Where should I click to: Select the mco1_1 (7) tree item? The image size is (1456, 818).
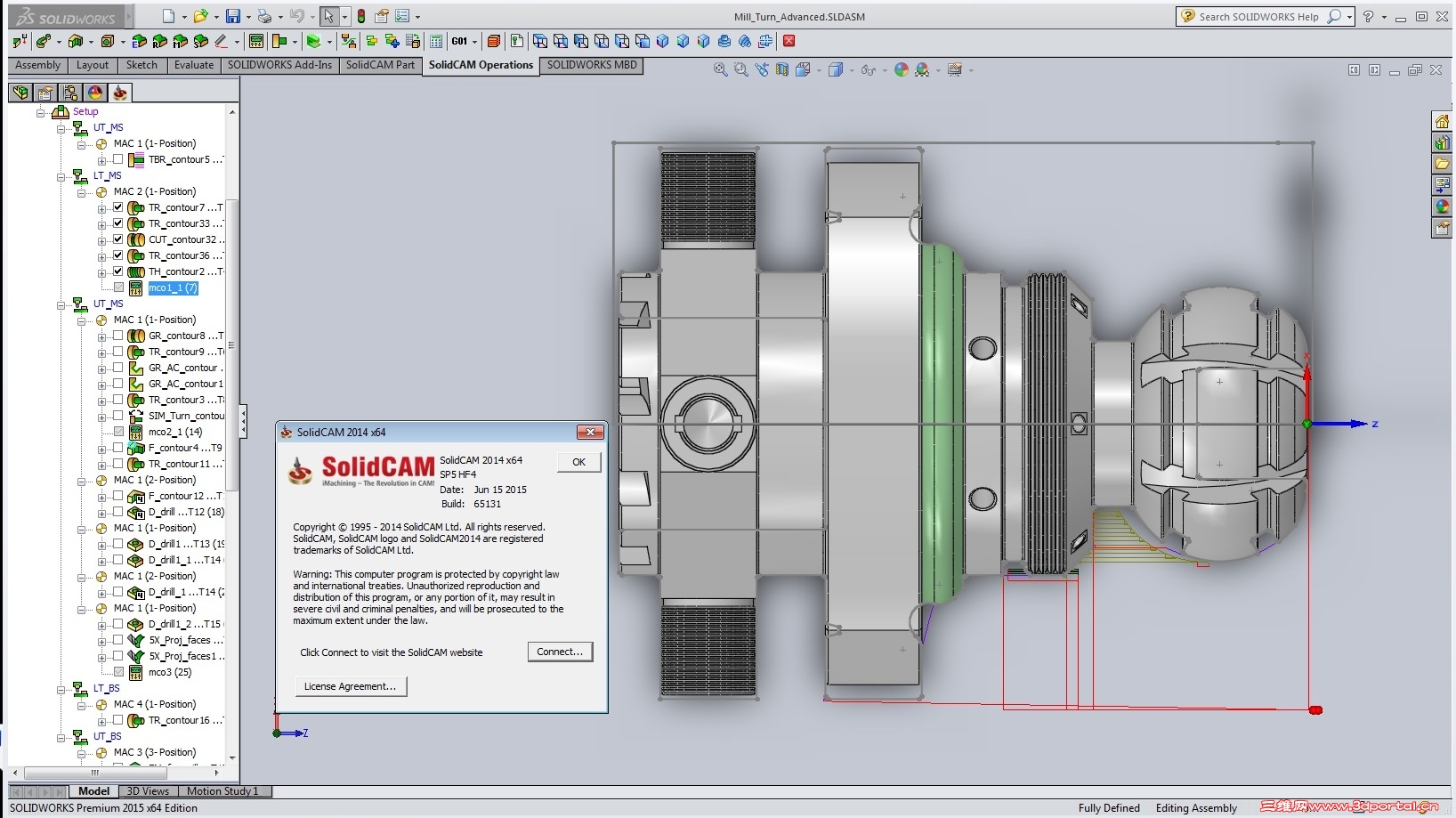point(173,288)
